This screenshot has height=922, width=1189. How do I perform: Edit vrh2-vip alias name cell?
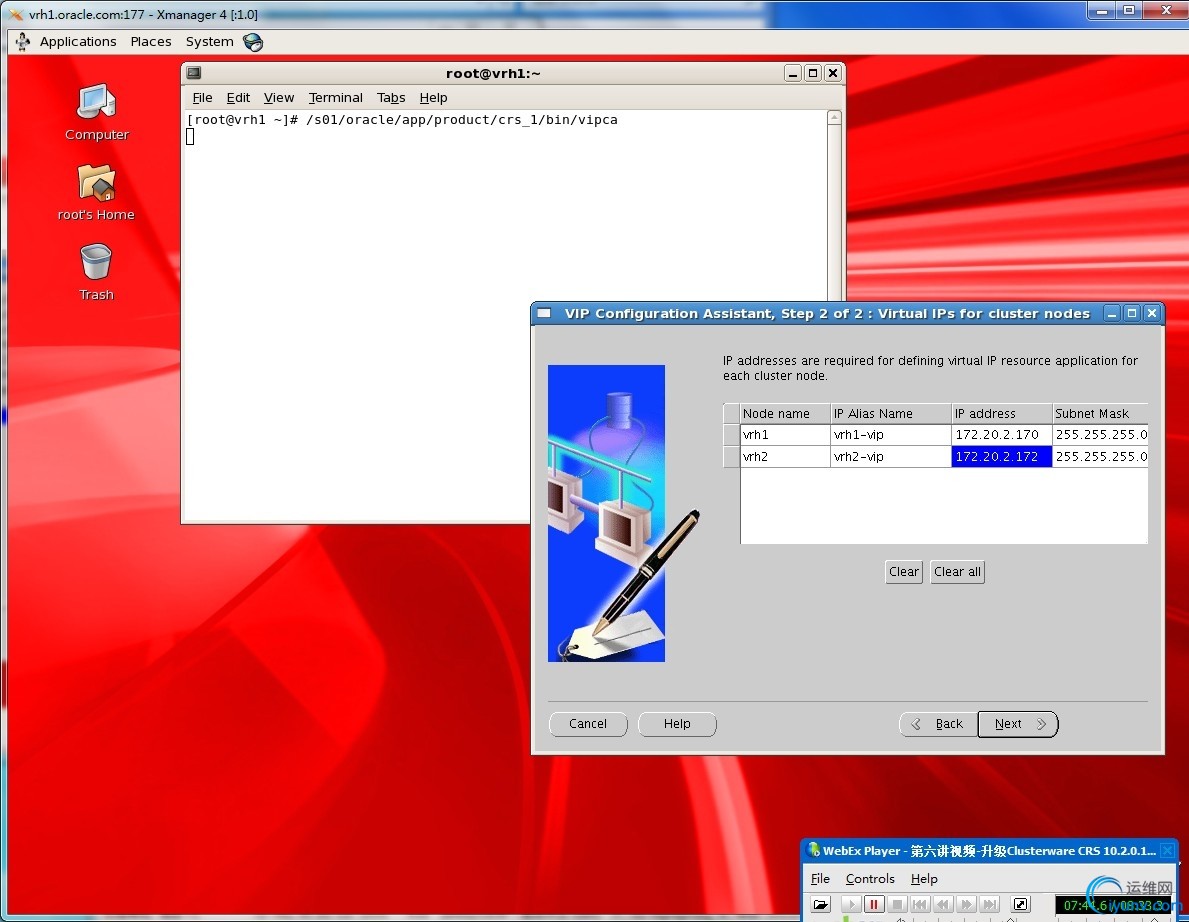click(x=891, y=456)
